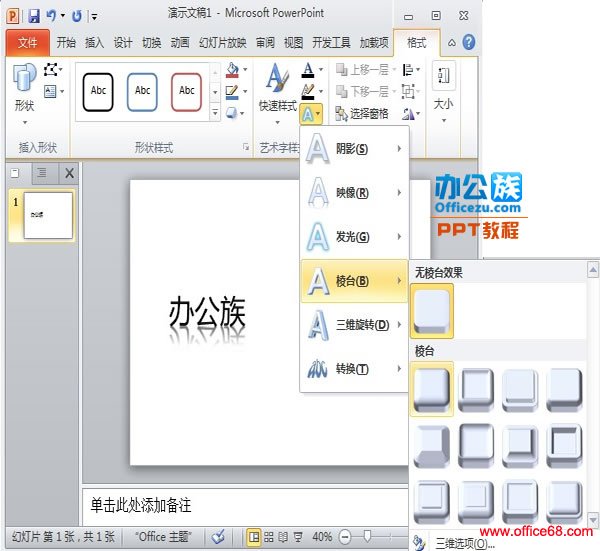Open the Shapes gallery icon
This screenshot has height=551, width=600.
point(24,77)
